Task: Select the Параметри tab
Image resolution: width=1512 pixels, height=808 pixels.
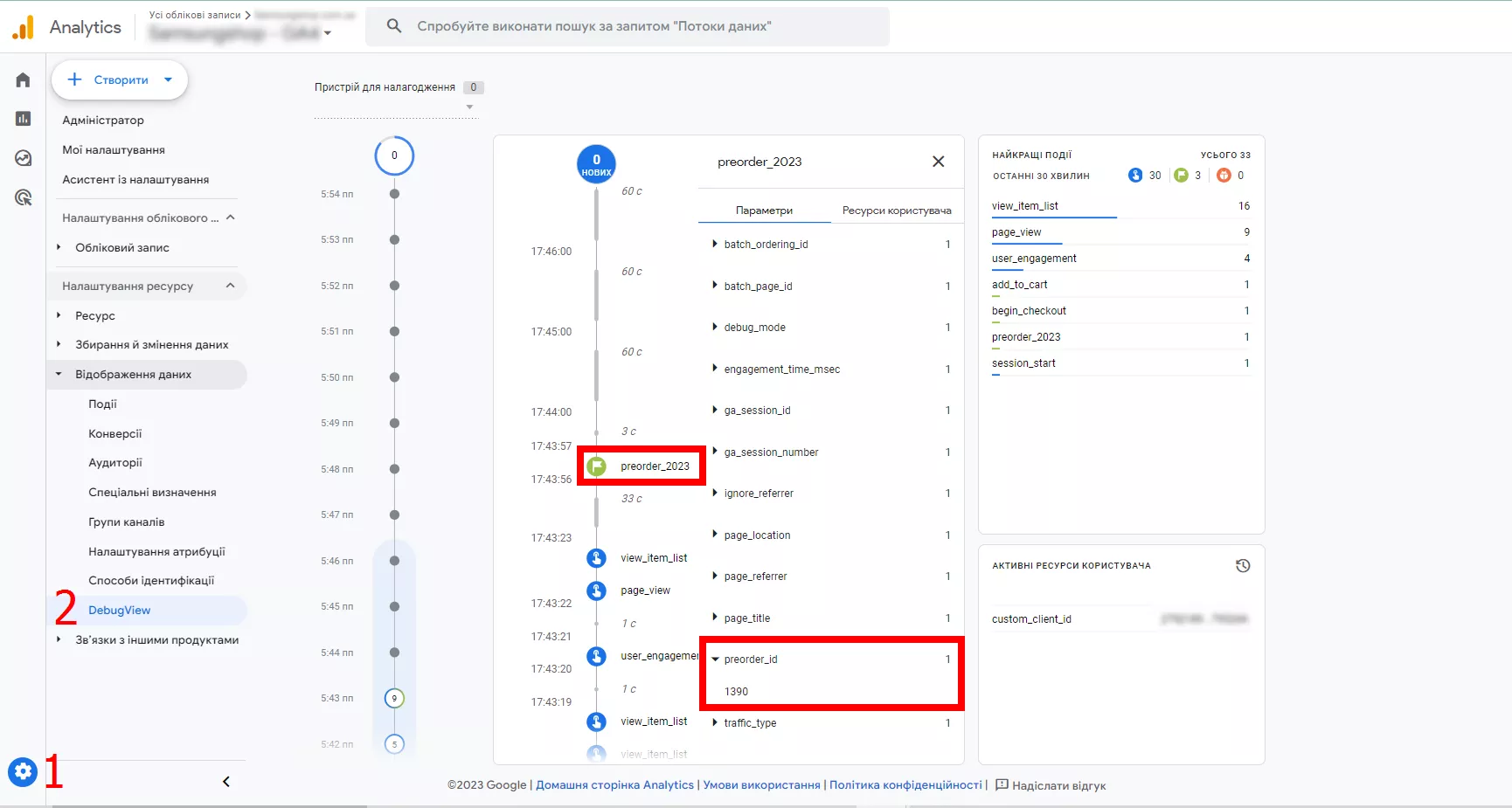Action: tap(764, 211)
